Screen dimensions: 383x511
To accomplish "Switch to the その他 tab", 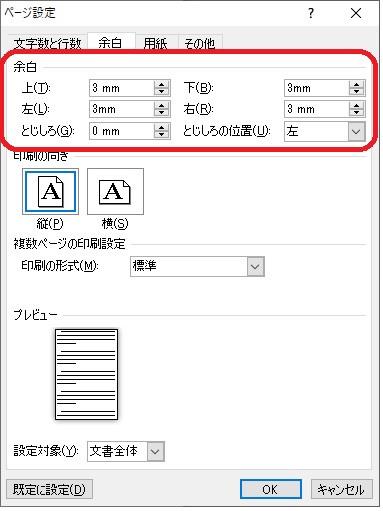I will pyautogui.click(x=199, y=43).
